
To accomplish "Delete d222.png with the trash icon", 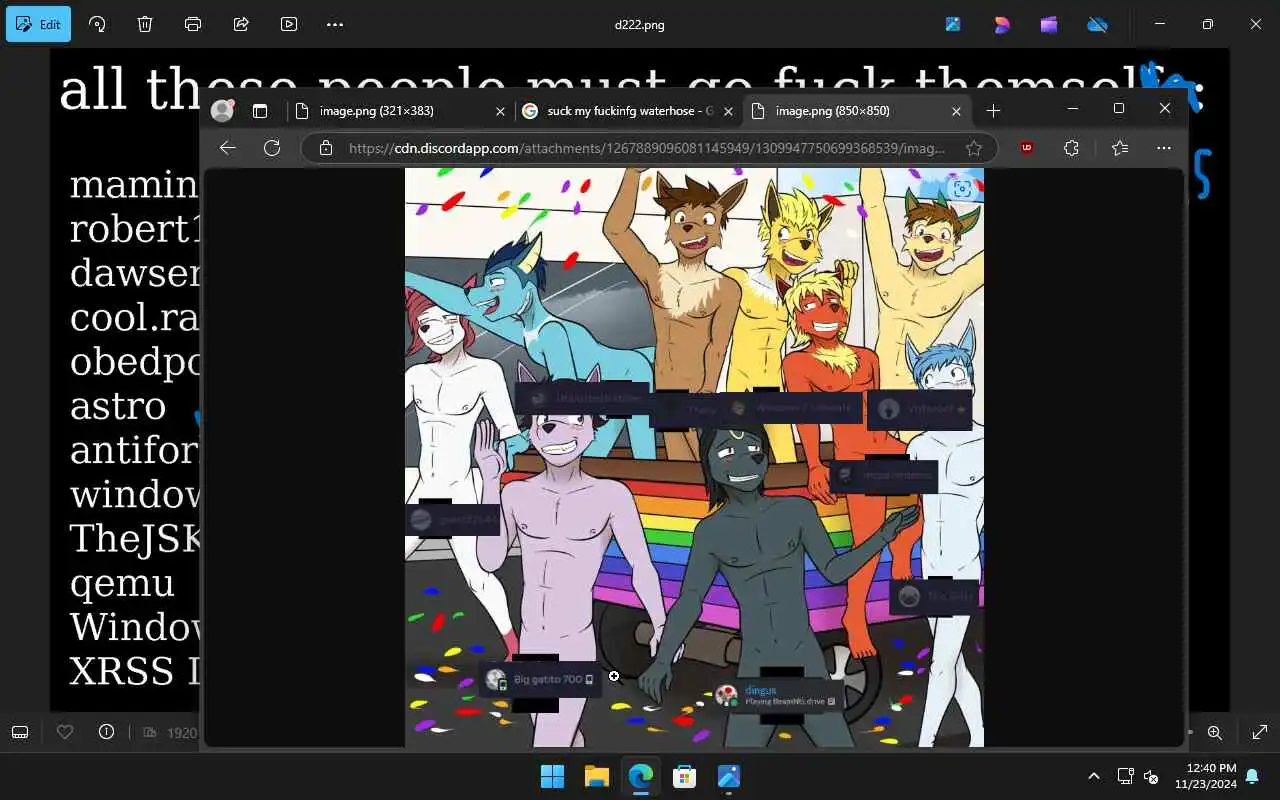I will [145, 24].
